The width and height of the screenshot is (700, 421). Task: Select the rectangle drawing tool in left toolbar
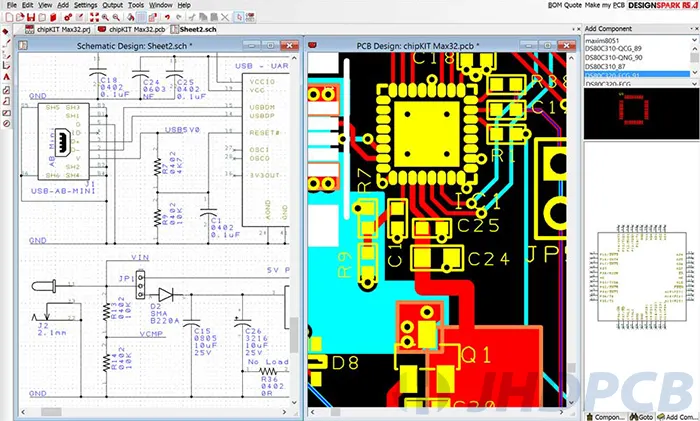point(6,113)
